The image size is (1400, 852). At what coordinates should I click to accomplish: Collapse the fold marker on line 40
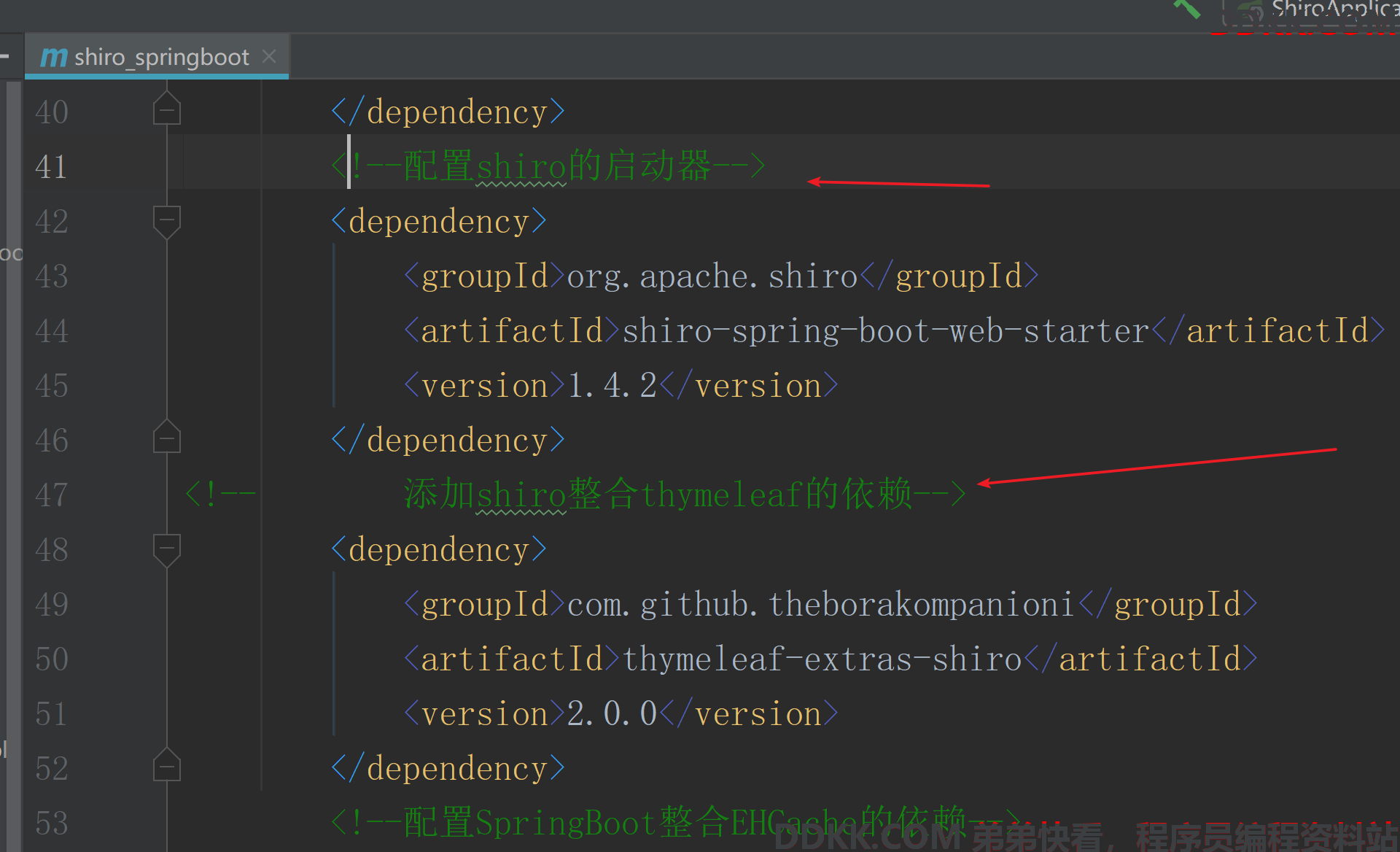(167, 109)
